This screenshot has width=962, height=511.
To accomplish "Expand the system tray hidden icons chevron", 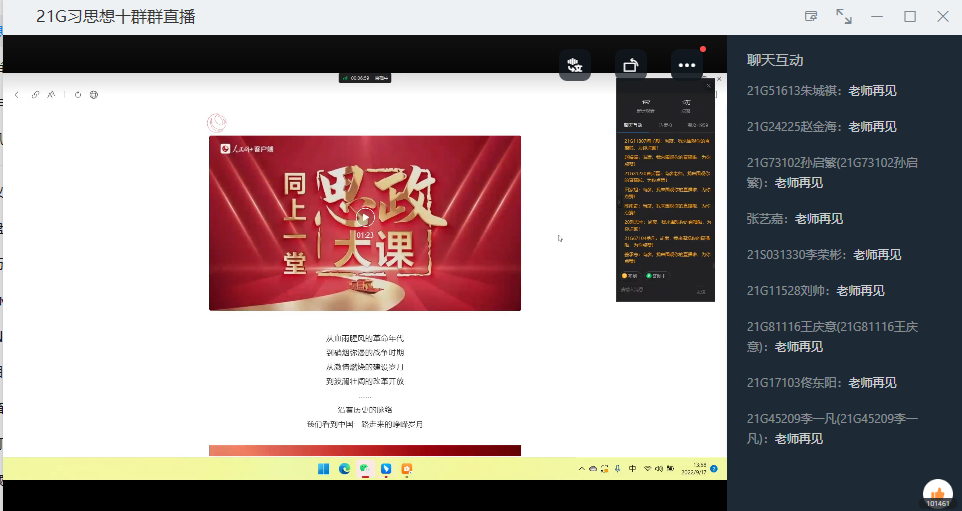I will [582, 469].
